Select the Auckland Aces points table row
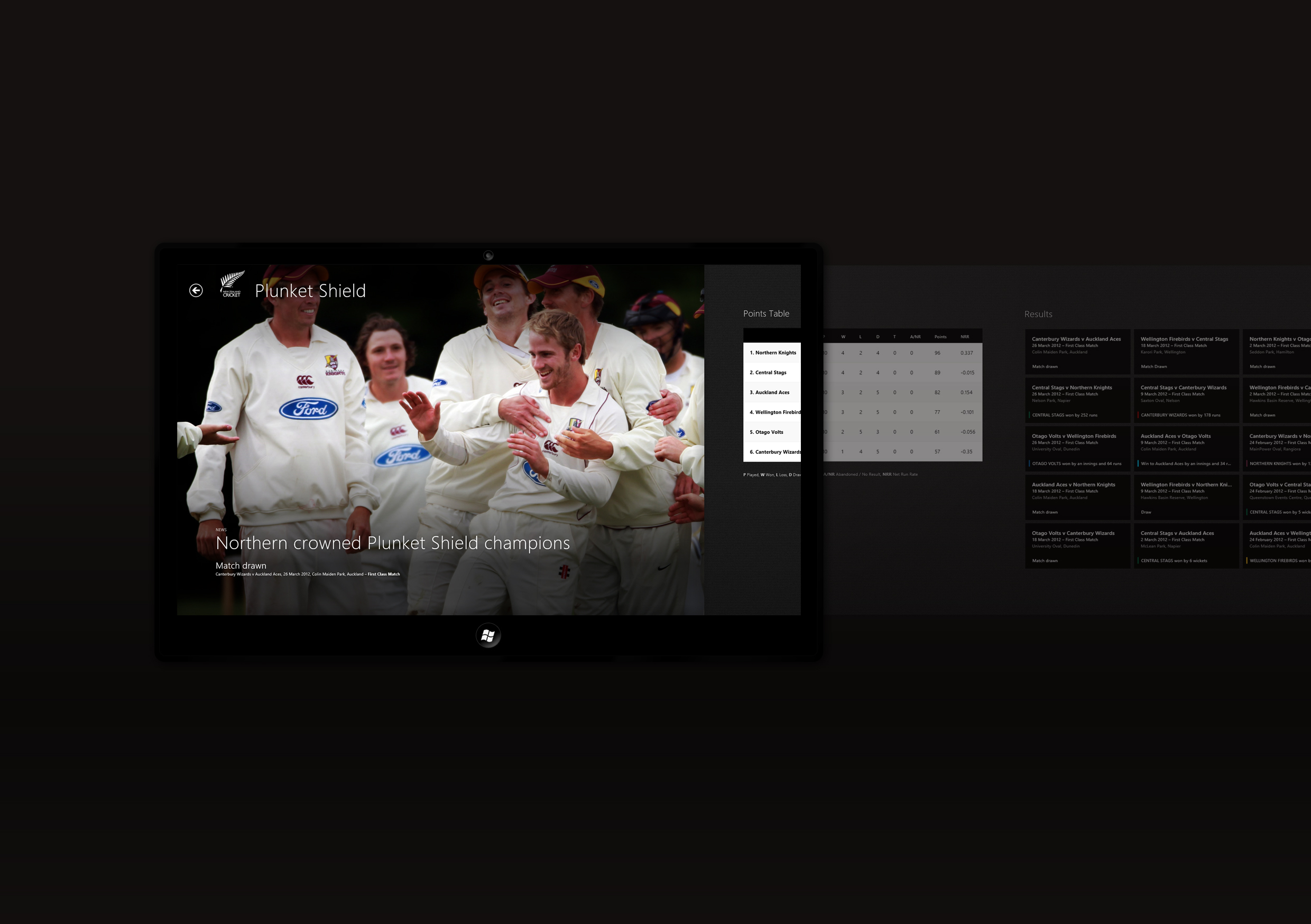 pos(770,392)
